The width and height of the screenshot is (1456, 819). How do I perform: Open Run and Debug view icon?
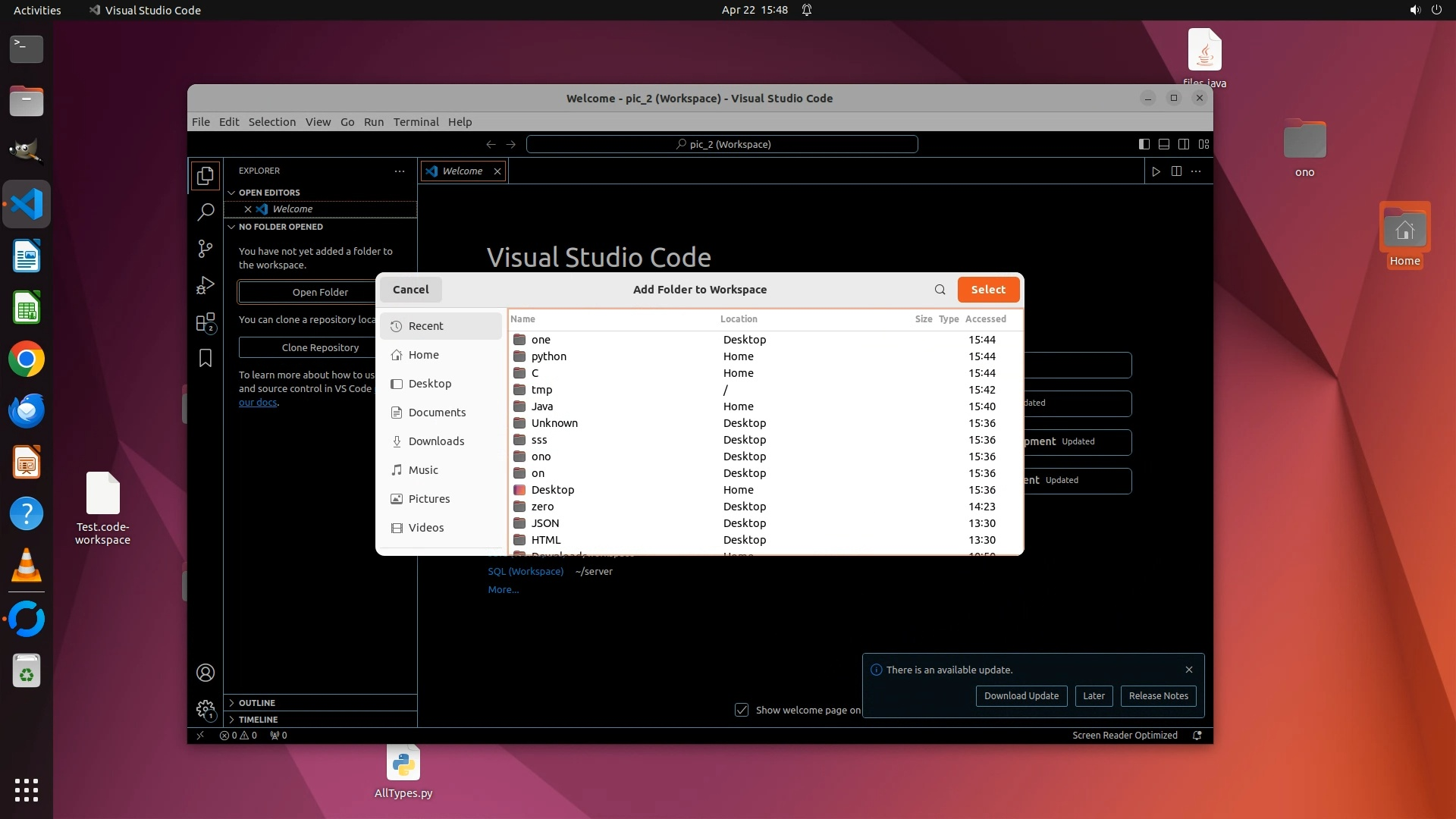(x=206, y=285)
